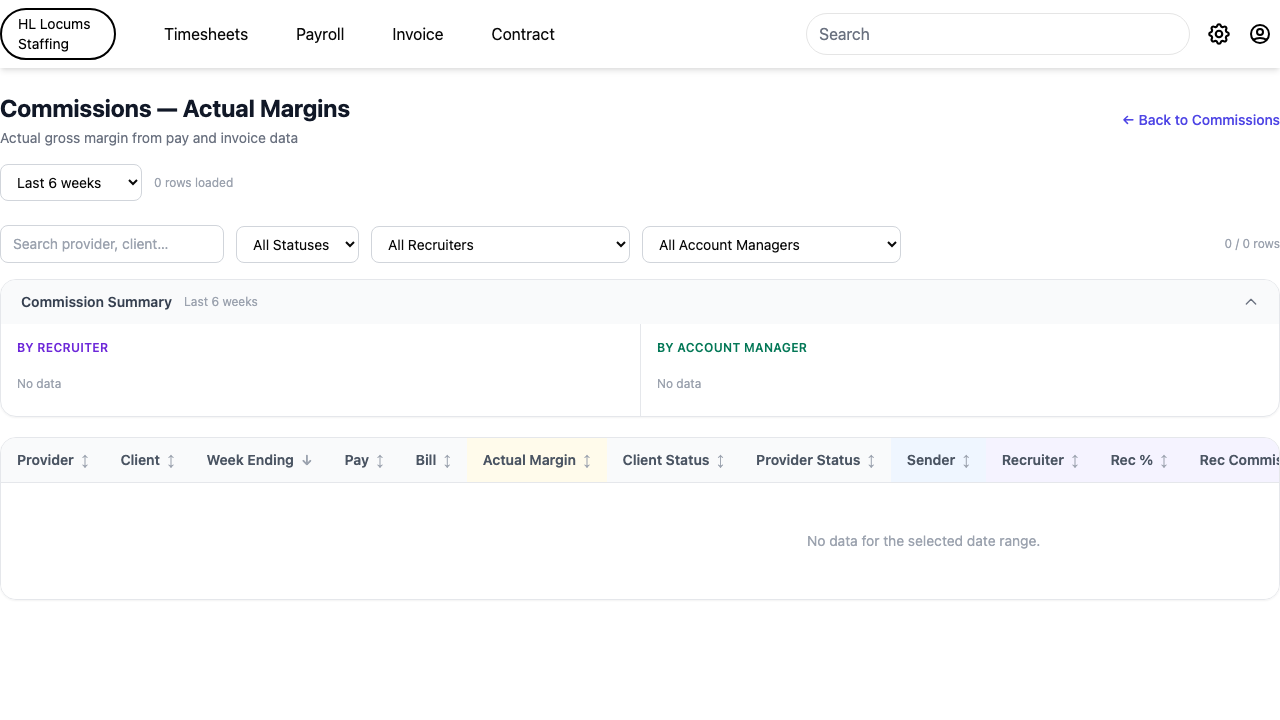This screenshot has height=720, width=1280.
Task: Click the Actual Margin sort icon
Action: pyautogui.click(x=587, y=461)
